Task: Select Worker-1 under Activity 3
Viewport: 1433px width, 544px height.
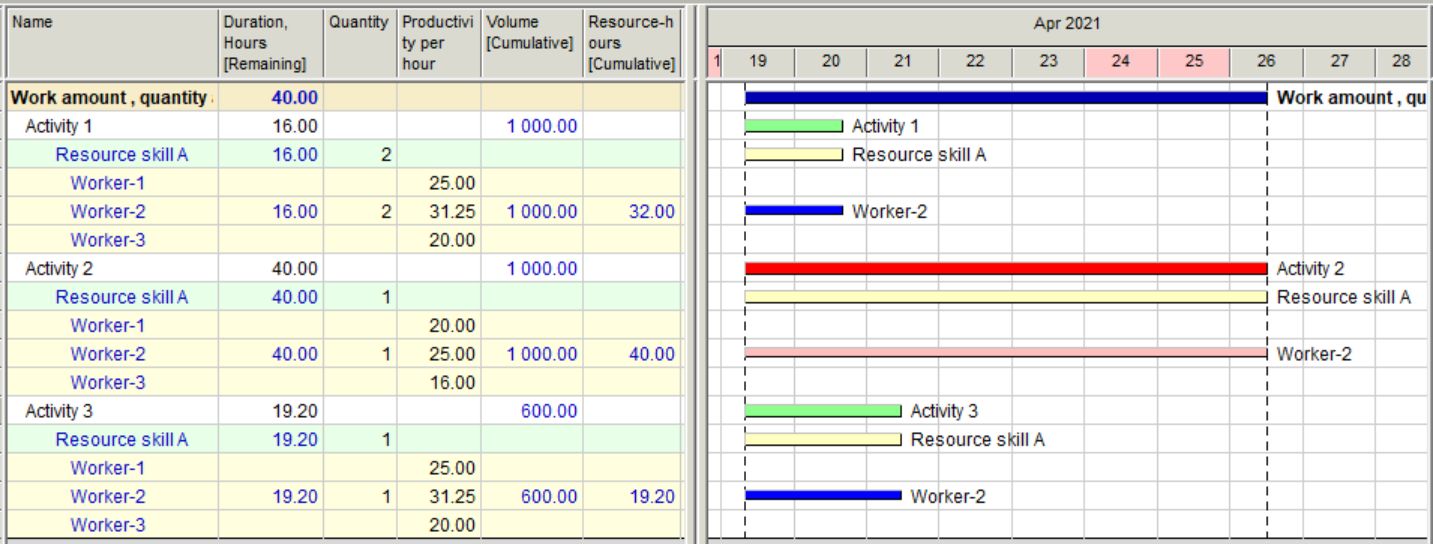Action: (107, 467)
